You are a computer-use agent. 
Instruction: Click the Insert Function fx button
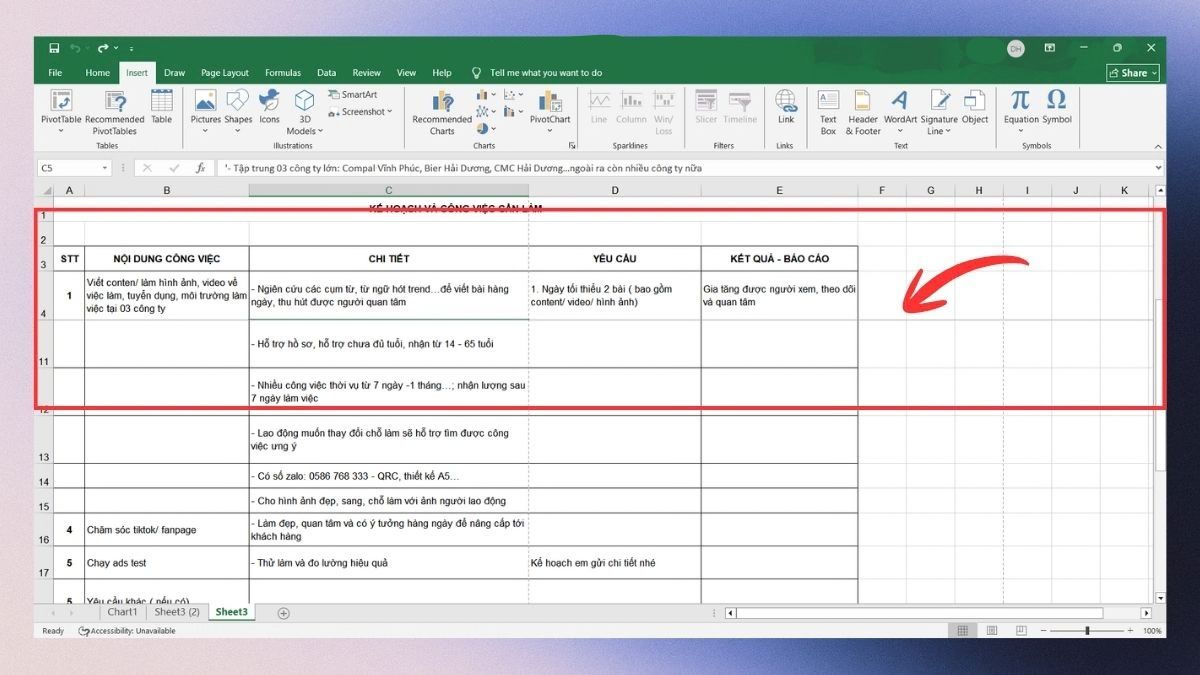pos(200,168)
